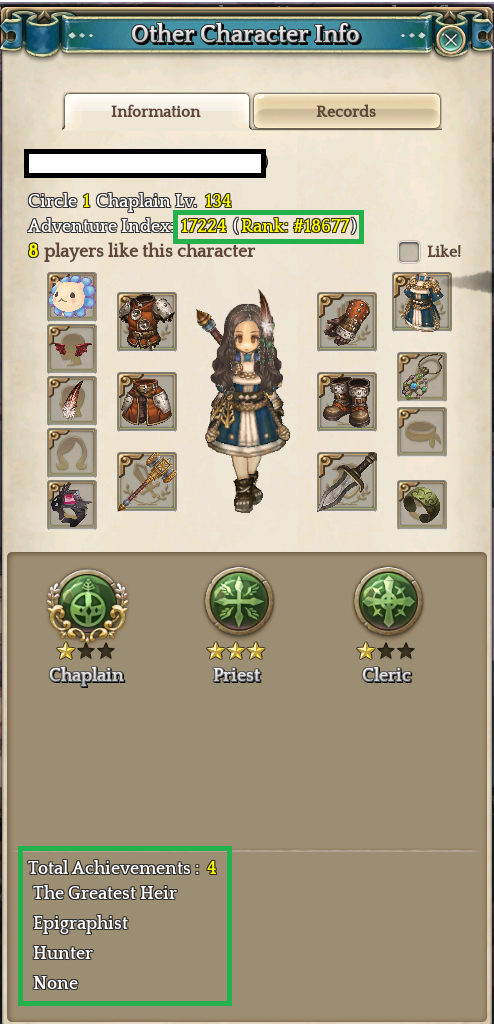This screenshot has width=494, height=1024.
Task: Select the dagger sub-weapon slot
Action: pyautogui.click(x=347, y=481)
